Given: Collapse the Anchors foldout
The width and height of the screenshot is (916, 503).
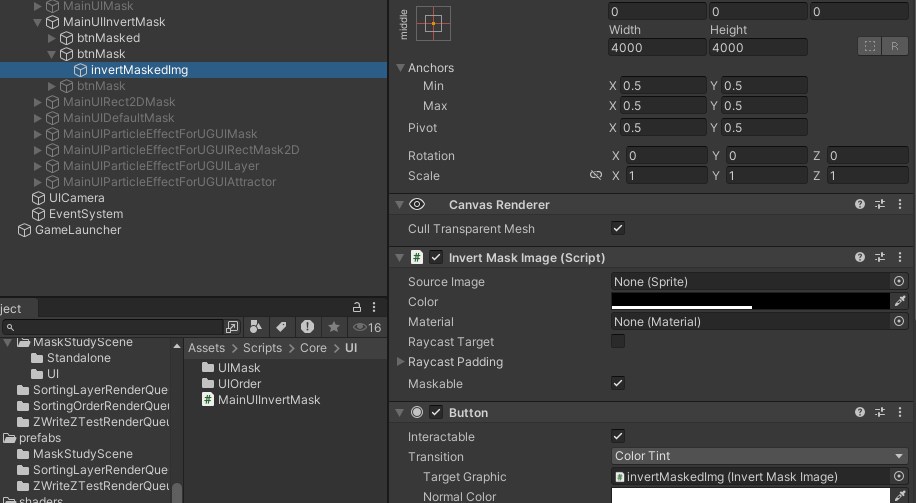Looking at the screenshot, I should point(400,68).
